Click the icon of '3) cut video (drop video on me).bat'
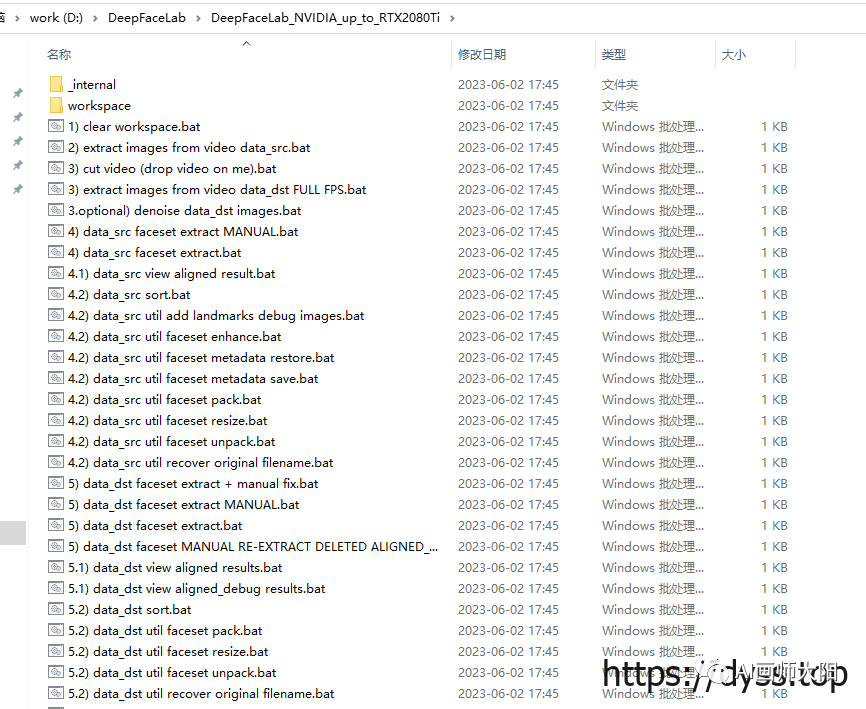 pyautogui.click(x=56, y=168)
